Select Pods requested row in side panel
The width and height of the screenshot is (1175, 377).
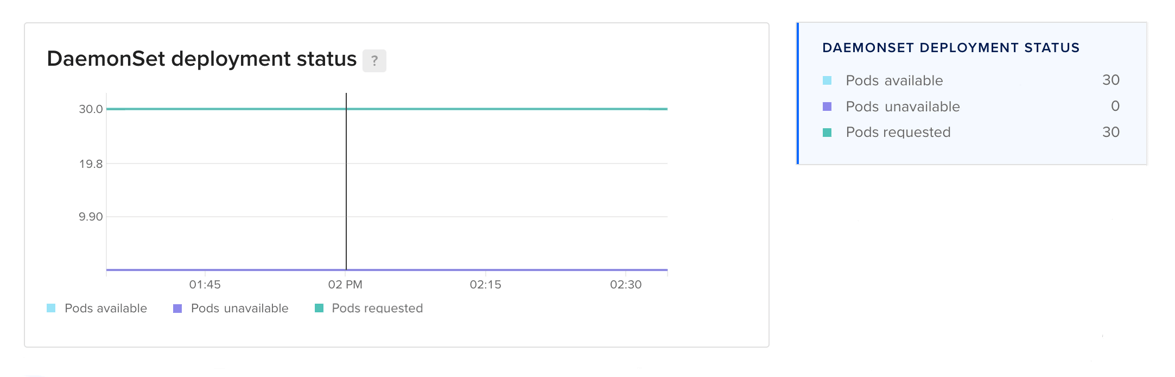(x=970, y=132)
